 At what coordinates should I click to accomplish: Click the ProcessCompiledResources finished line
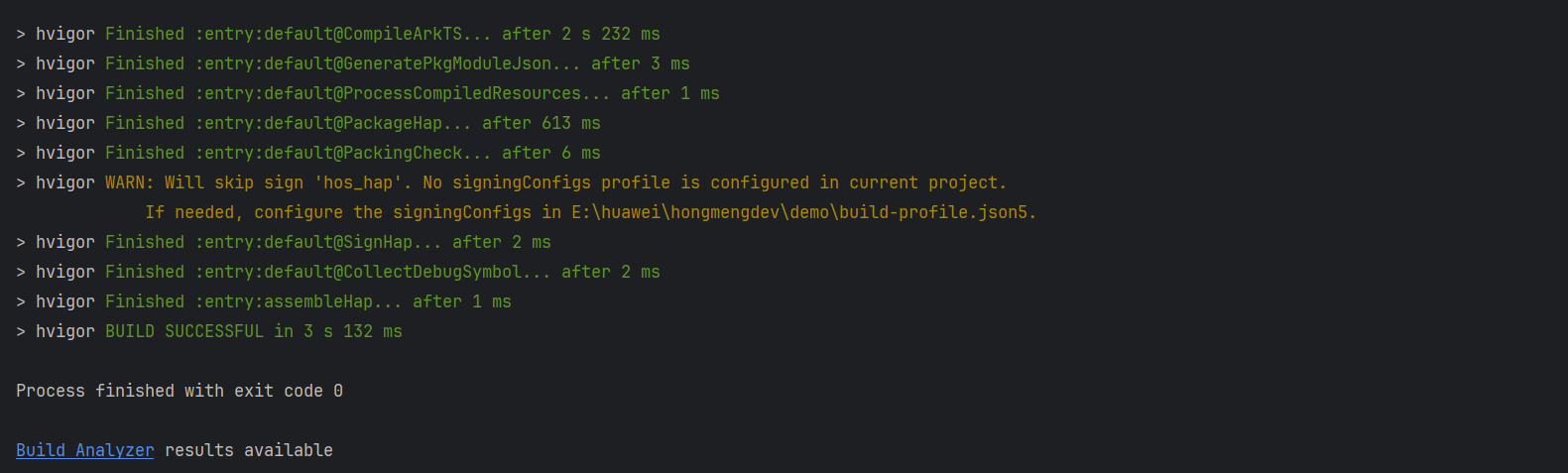[x=368, y=93]
